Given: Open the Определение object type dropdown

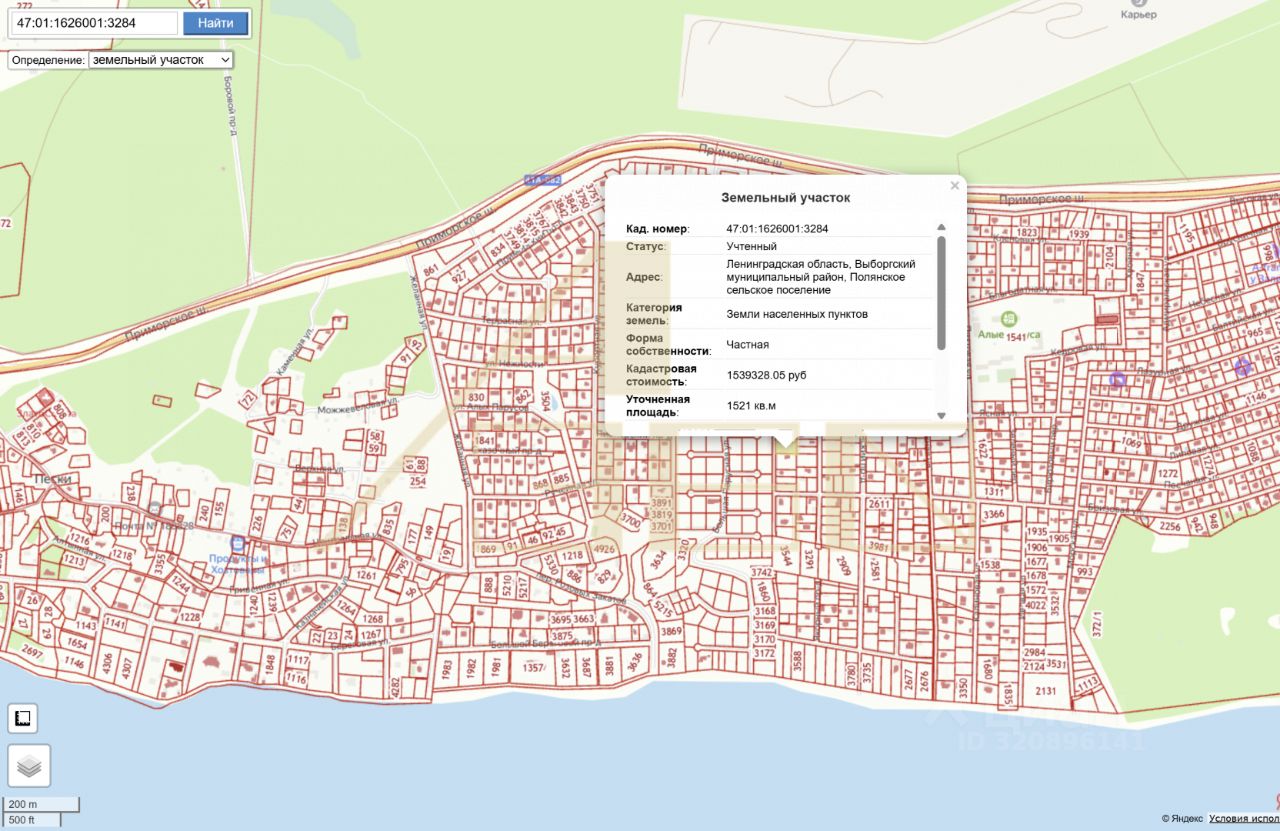Looking at the screenshot, I should click(x=161, y=60).
